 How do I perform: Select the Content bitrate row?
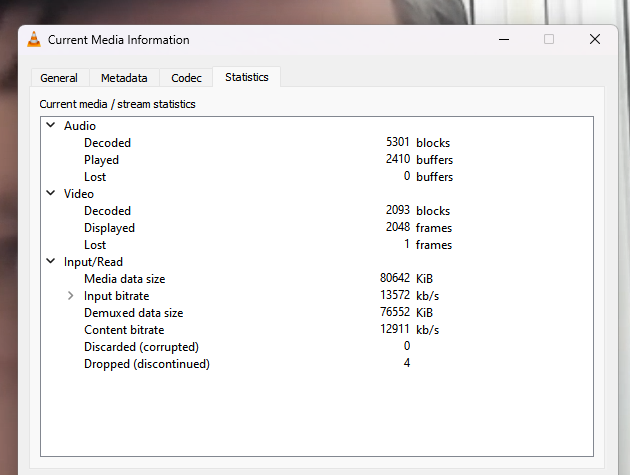pos(124,330)
